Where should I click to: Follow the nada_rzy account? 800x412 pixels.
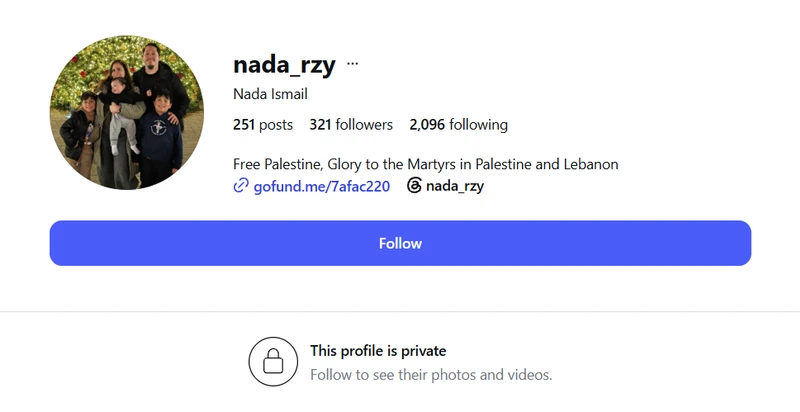[400, 243]
